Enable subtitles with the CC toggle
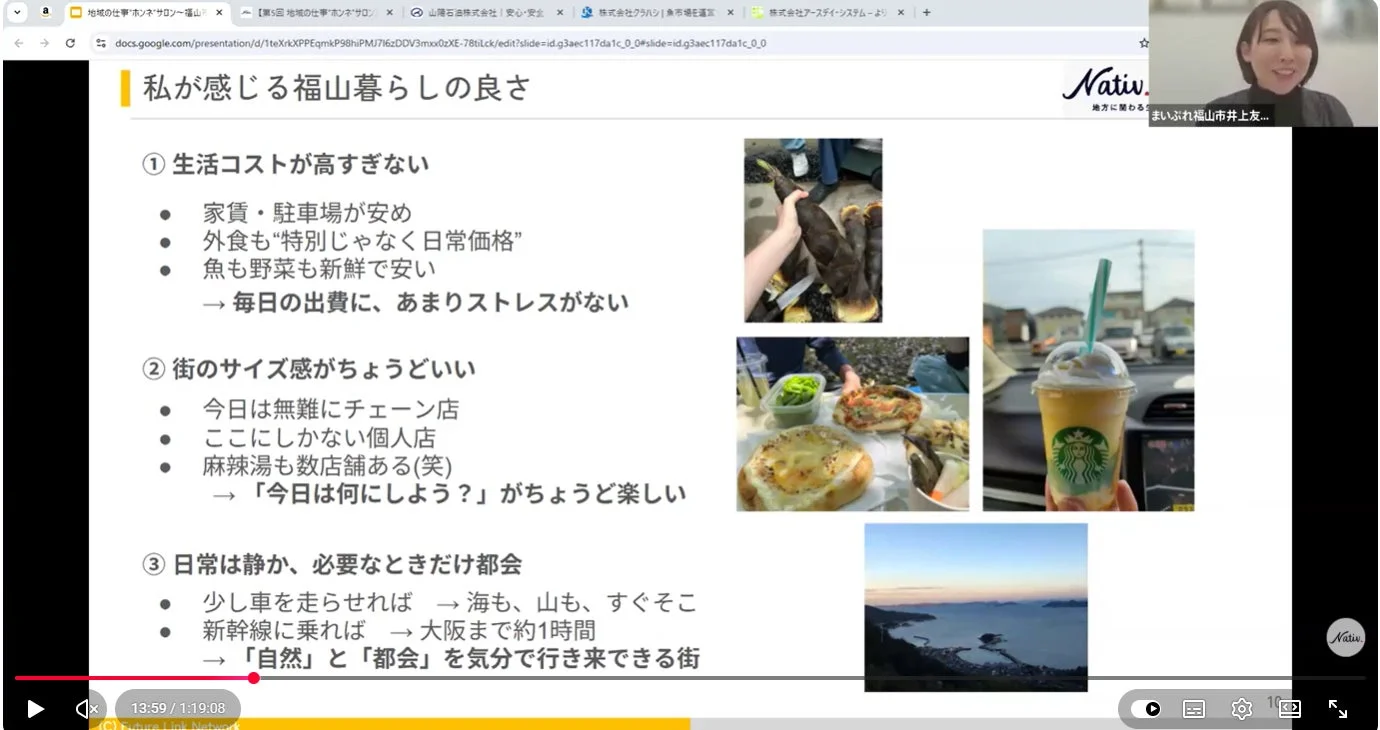The image size is (1380, 730). [x=1193, y=709]
